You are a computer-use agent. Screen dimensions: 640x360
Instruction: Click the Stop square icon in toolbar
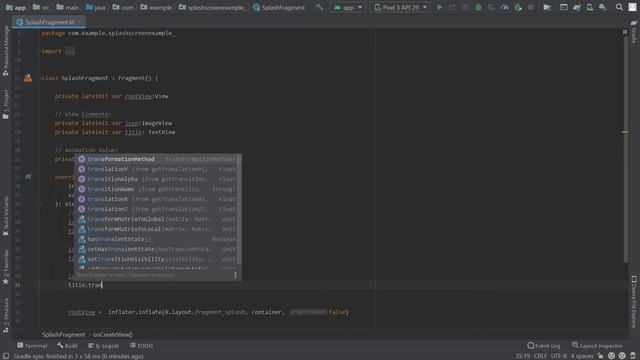tap(531, 7)
